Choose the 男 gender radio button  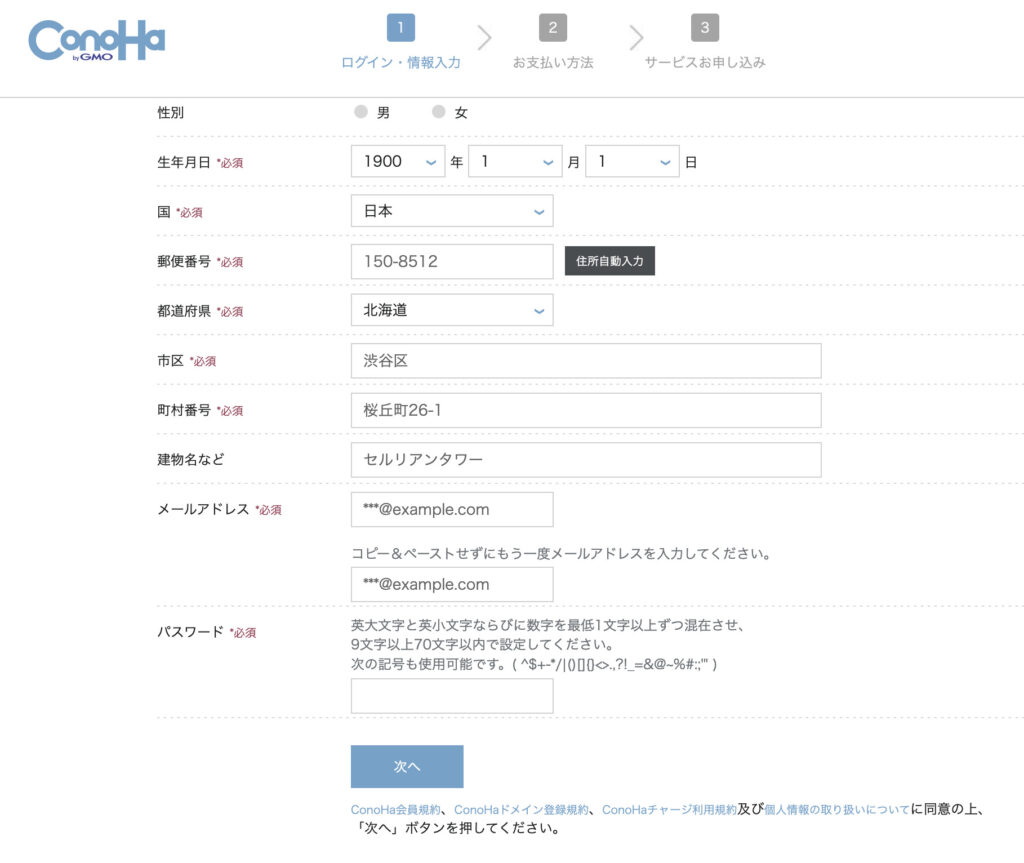click(360, 112)
